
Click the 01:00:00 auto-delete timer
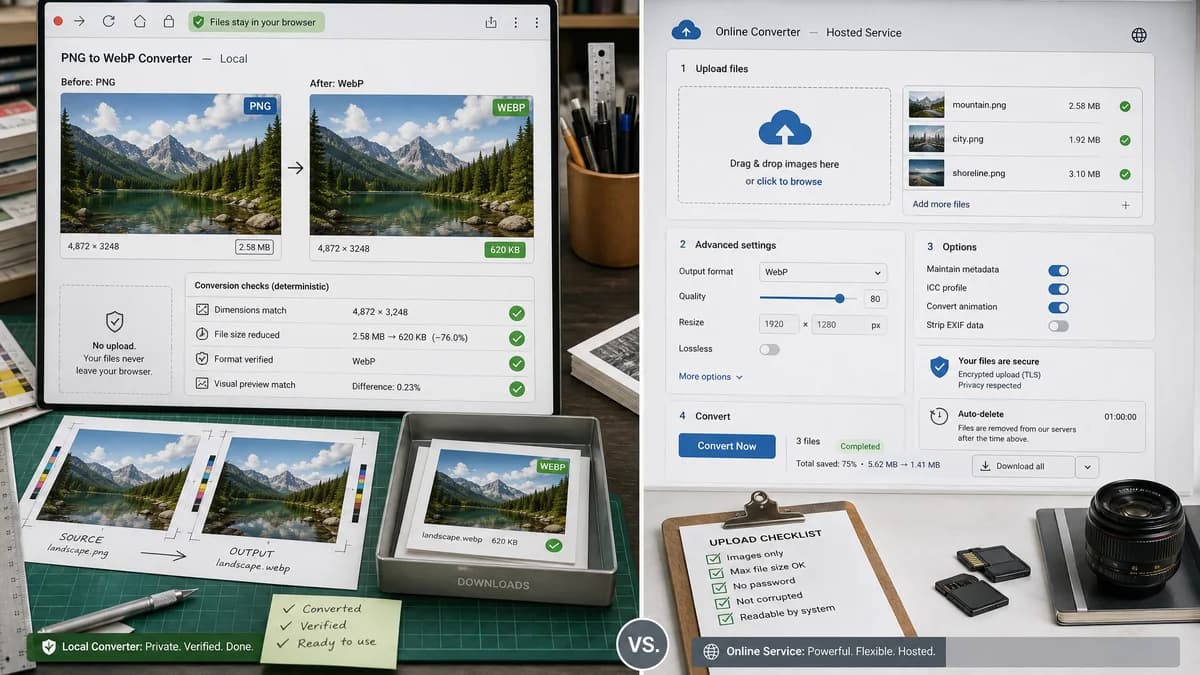(1121, 415)
